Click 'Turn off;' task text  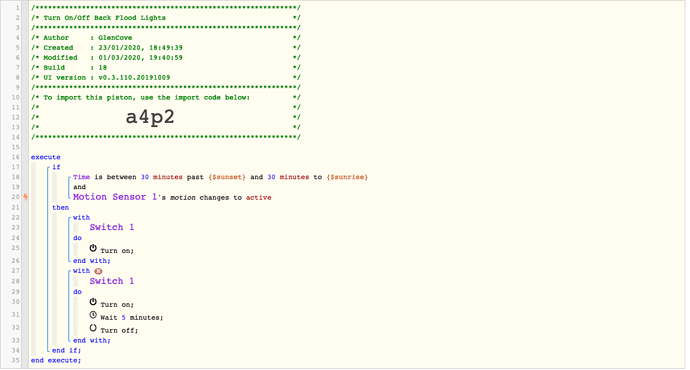click(119, 330)
